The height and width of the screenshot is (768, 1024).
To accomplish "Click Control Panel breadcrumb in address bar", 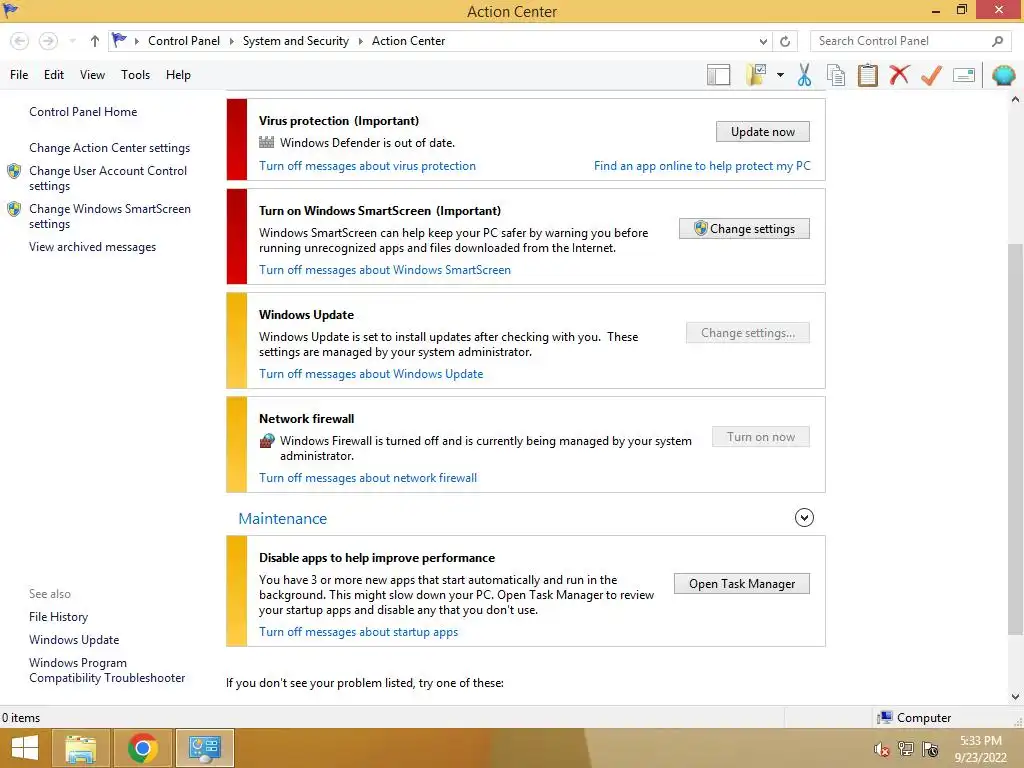I will tap(184, 41).
